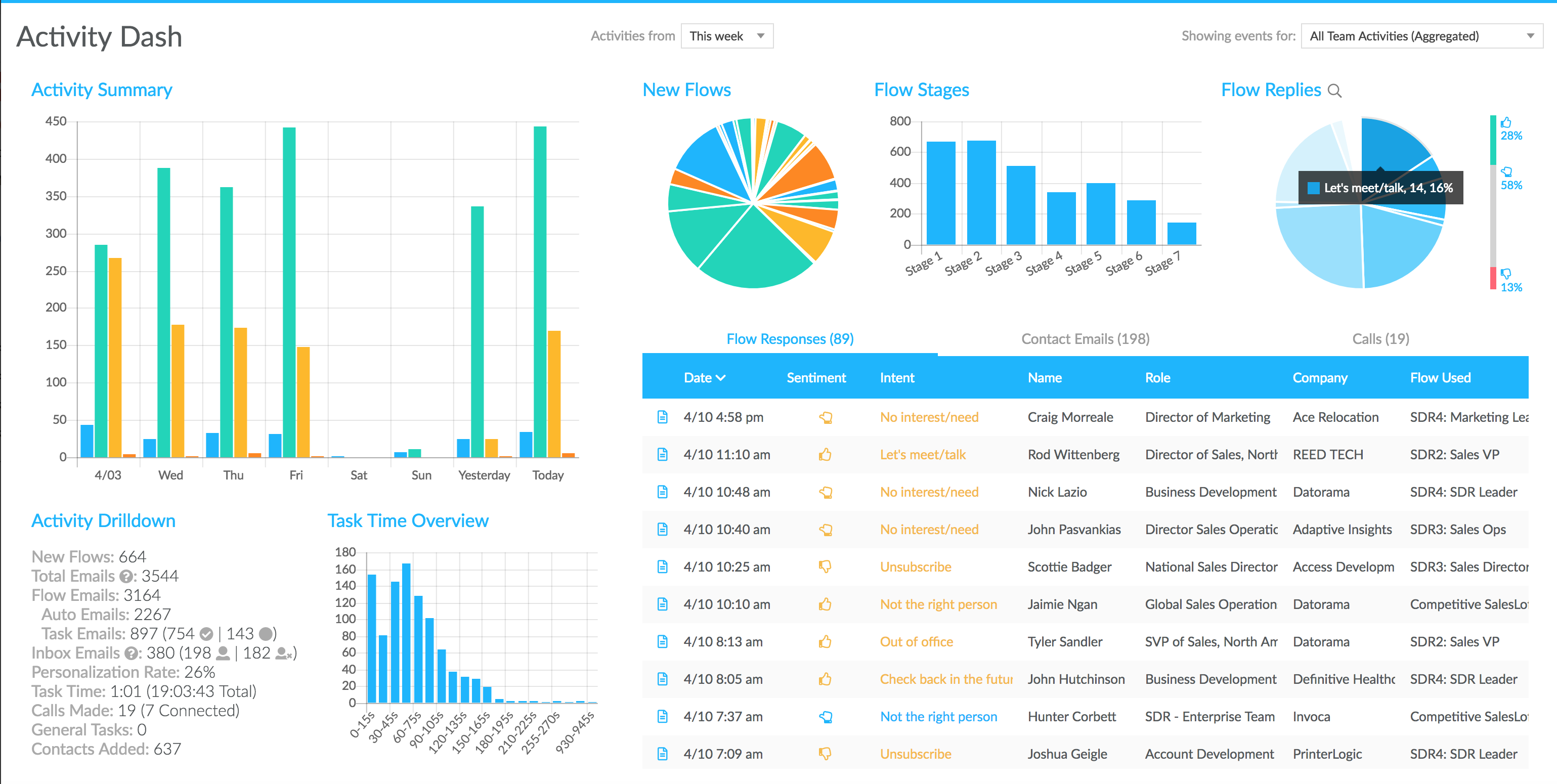Click the 13% thumbs-down sentiment icon
The height and width of the screenshot is (784, 1557).
click(x=1506, y=274)
